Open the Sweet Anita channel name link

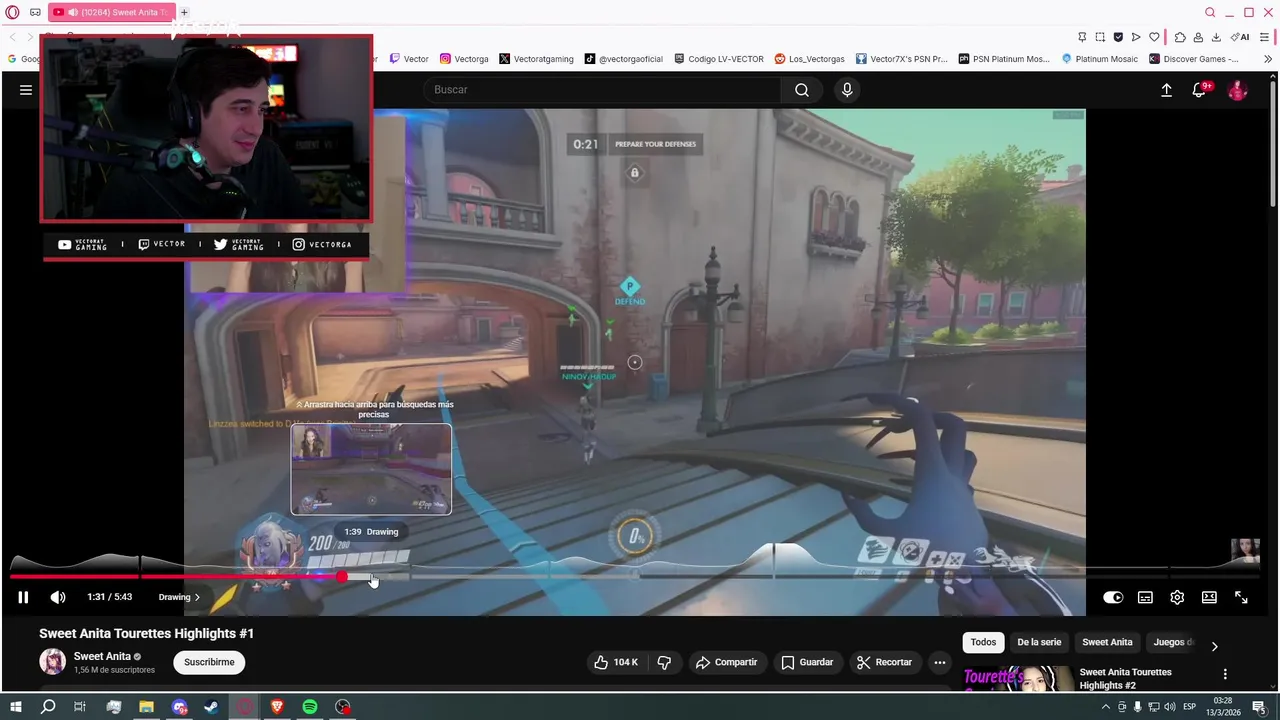102,656
